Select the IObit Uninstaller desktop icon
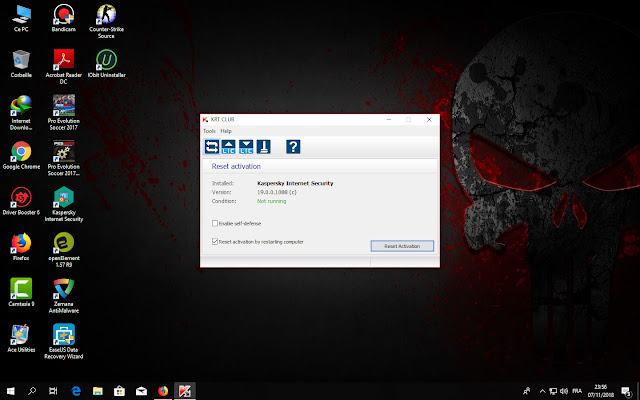Screen dimensions: 640x400 [x=106, y=64]
